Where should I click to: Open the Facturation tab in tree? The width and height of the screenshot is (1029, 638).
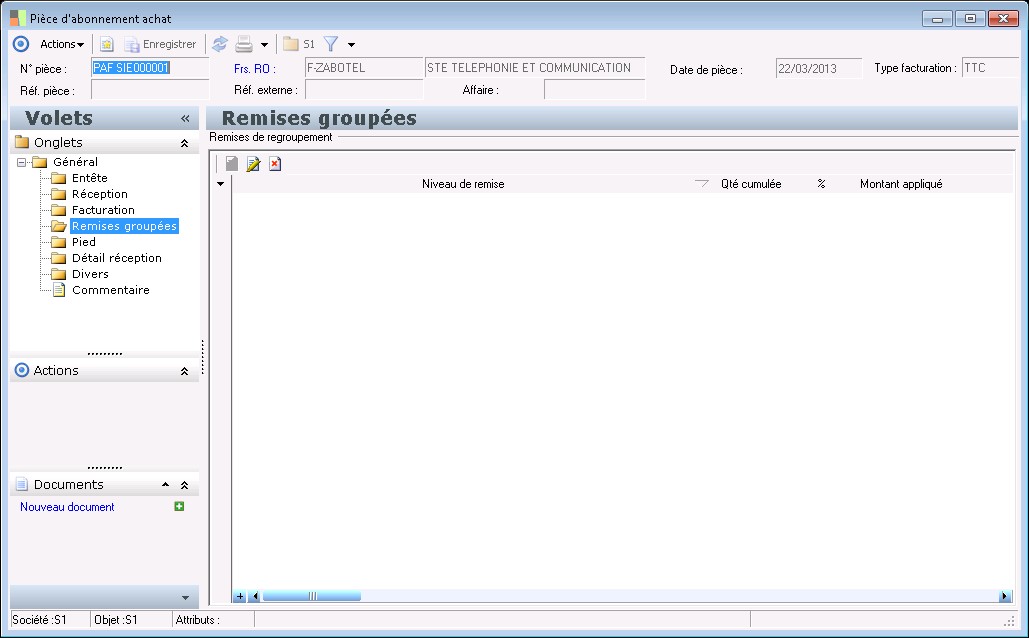coord(103,210)
